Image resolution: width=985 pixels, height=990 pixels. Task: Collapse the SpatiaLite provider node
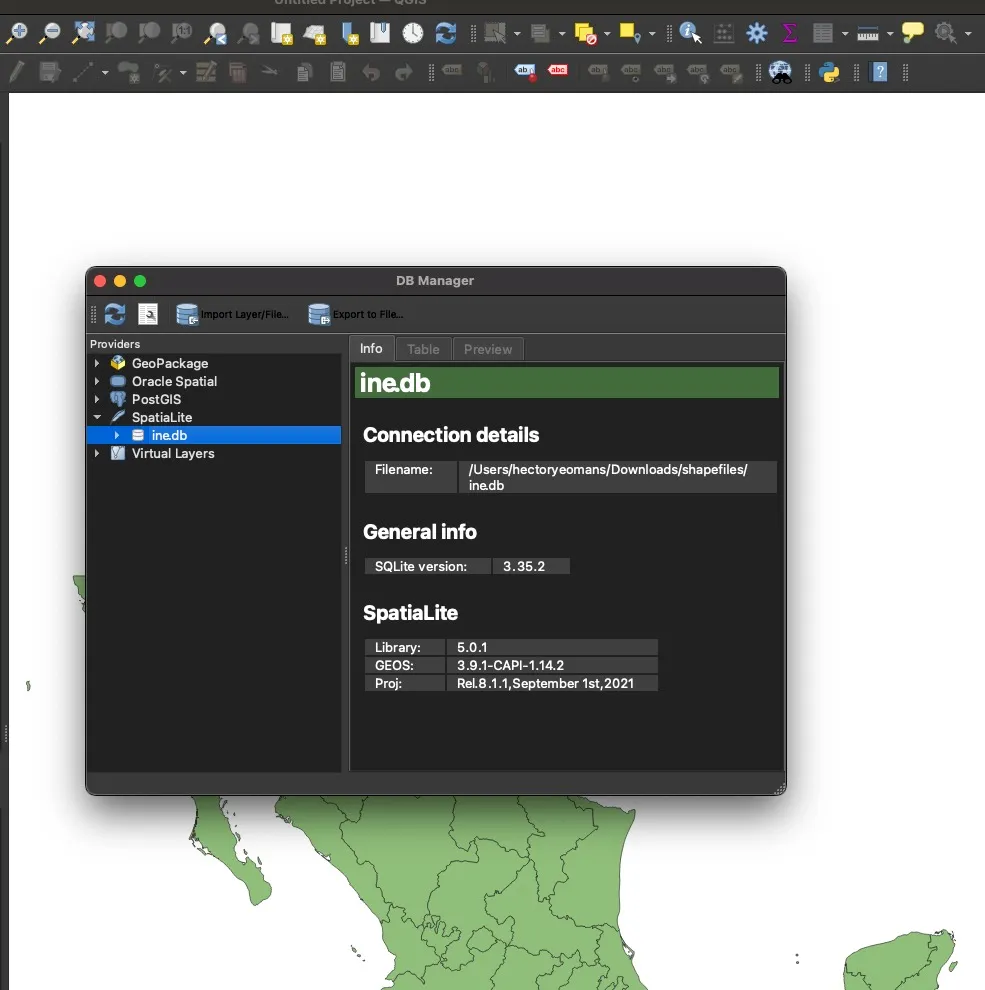click(x=97, y=418)
